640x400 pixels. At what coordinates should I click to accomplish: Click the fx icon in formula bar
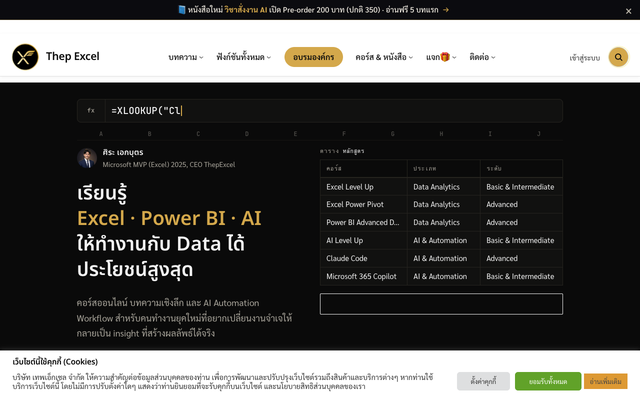[x=91, y=111]
